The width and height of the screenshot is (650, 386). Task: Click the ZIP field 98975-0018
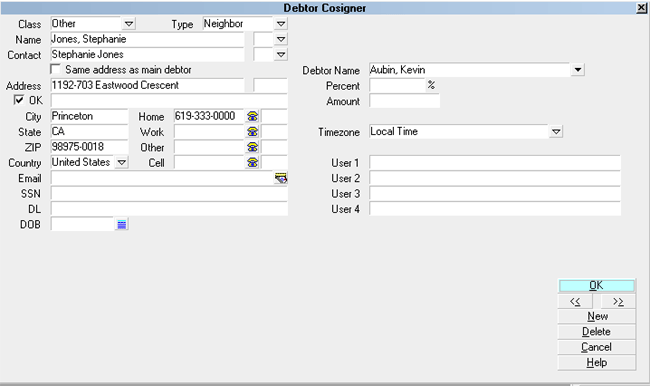pyautogui.click(x=89, y=147)
